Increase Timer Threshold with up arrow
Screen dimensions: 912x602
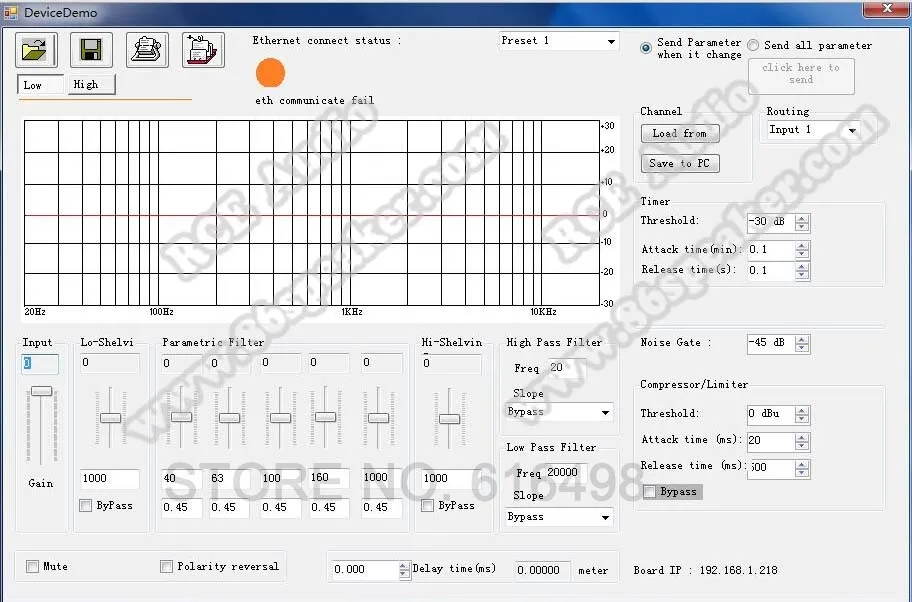pyautogui.click(x=802, y=218)
